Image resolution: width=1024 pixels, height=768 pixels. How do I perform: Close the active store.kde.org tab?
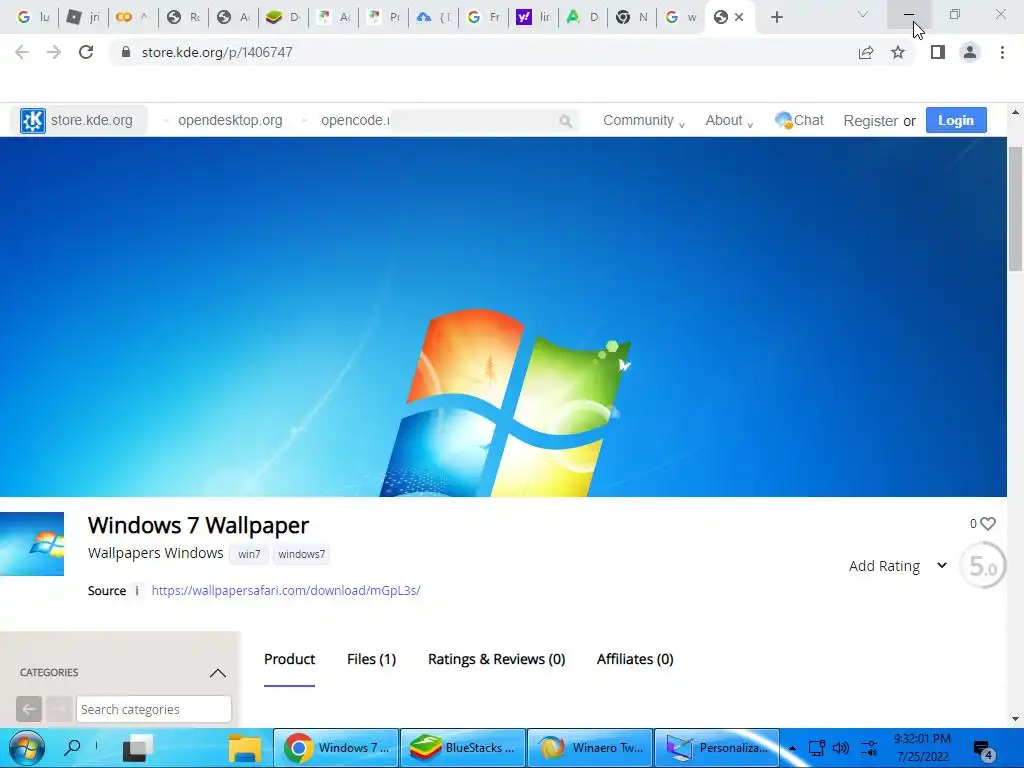pos(739,17)
